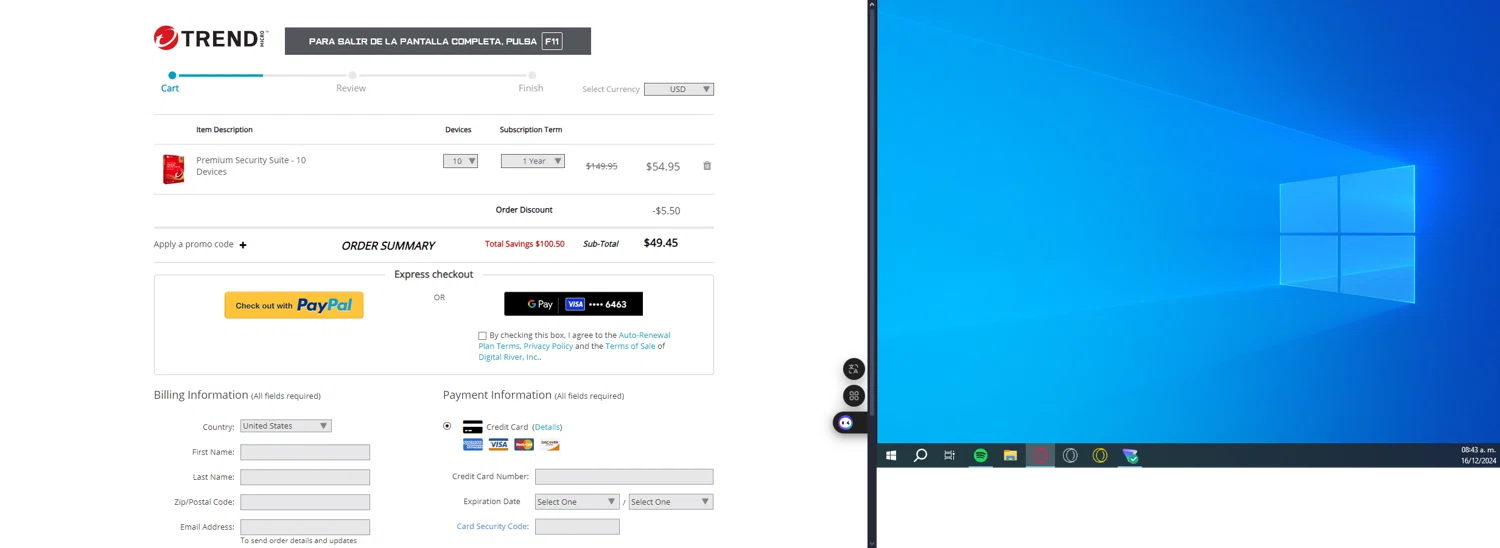Image resolution: width=1500 pixels, height=548 pixels.
Task: Click the Visa card logo under Credit Card
Action: point(498,444)
